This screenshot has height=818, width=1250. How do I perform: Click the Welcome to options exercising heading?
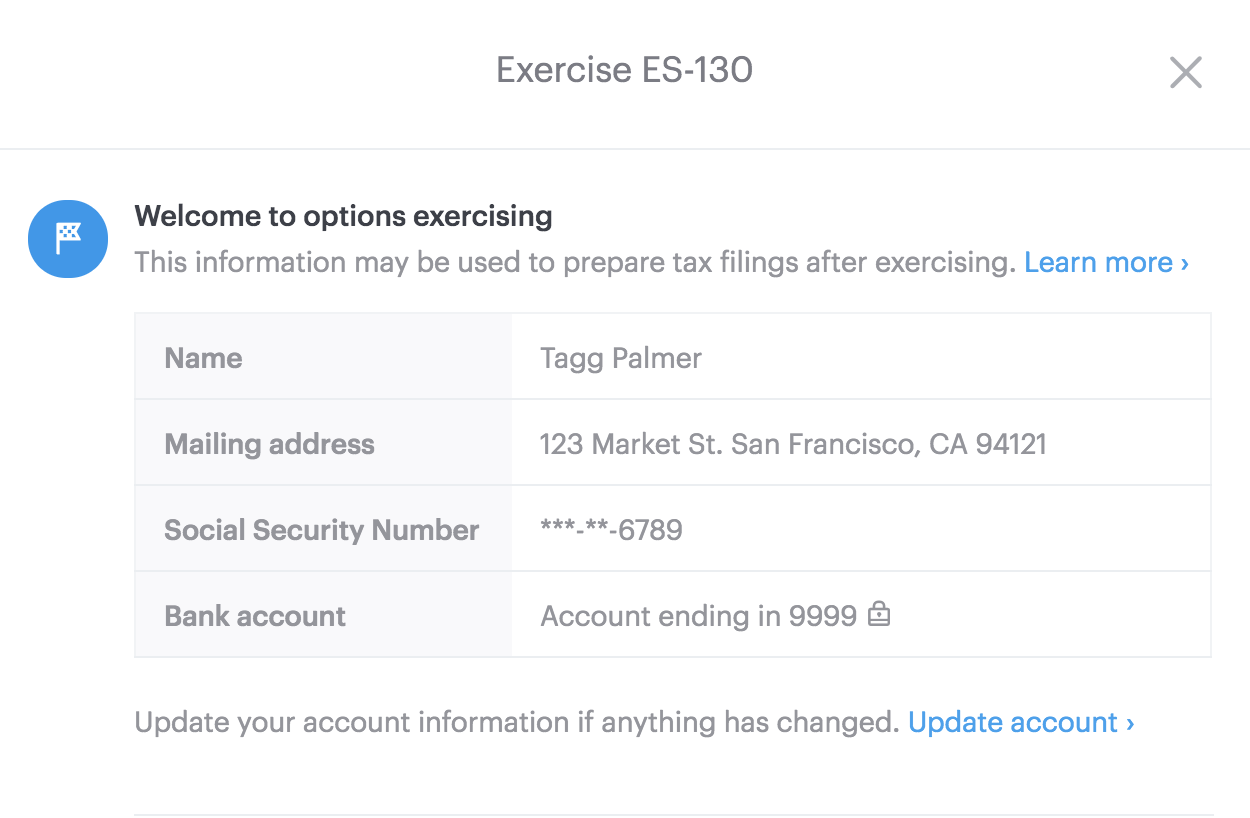click(x=343, y=216)
